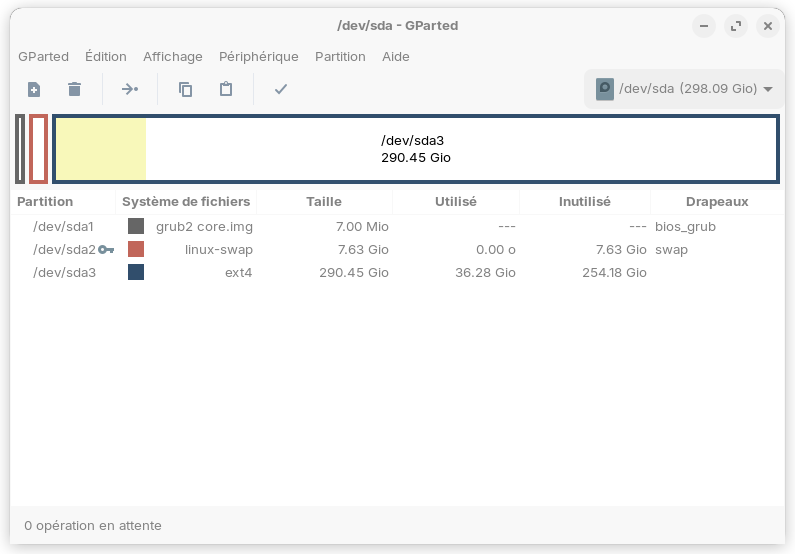Open the Périphérique menu
Image resolution: width=795 pixels, height=554 pixels.
pyautogui.click(x=259, y=56)
